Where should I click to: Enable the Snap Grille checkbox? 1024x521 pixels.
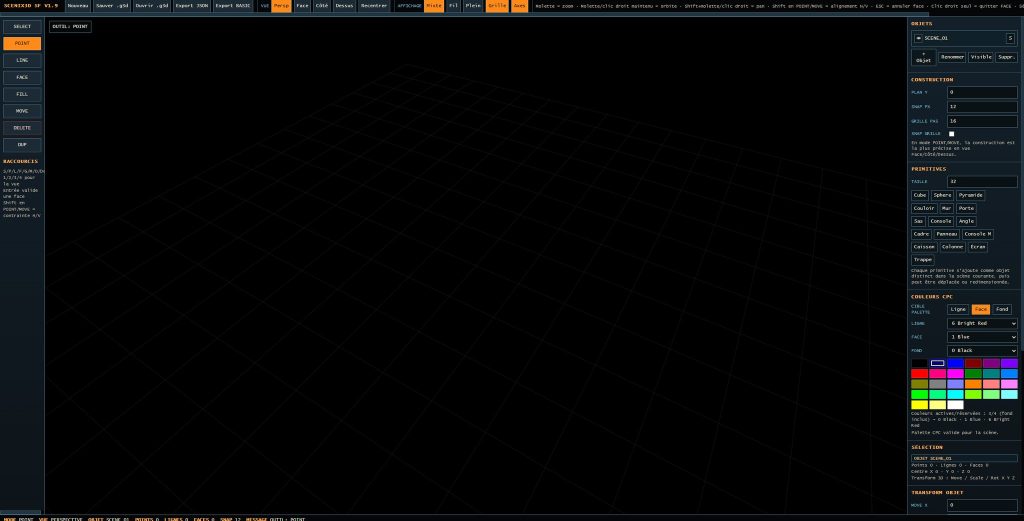pyautogui.click(x=951, y=134)
